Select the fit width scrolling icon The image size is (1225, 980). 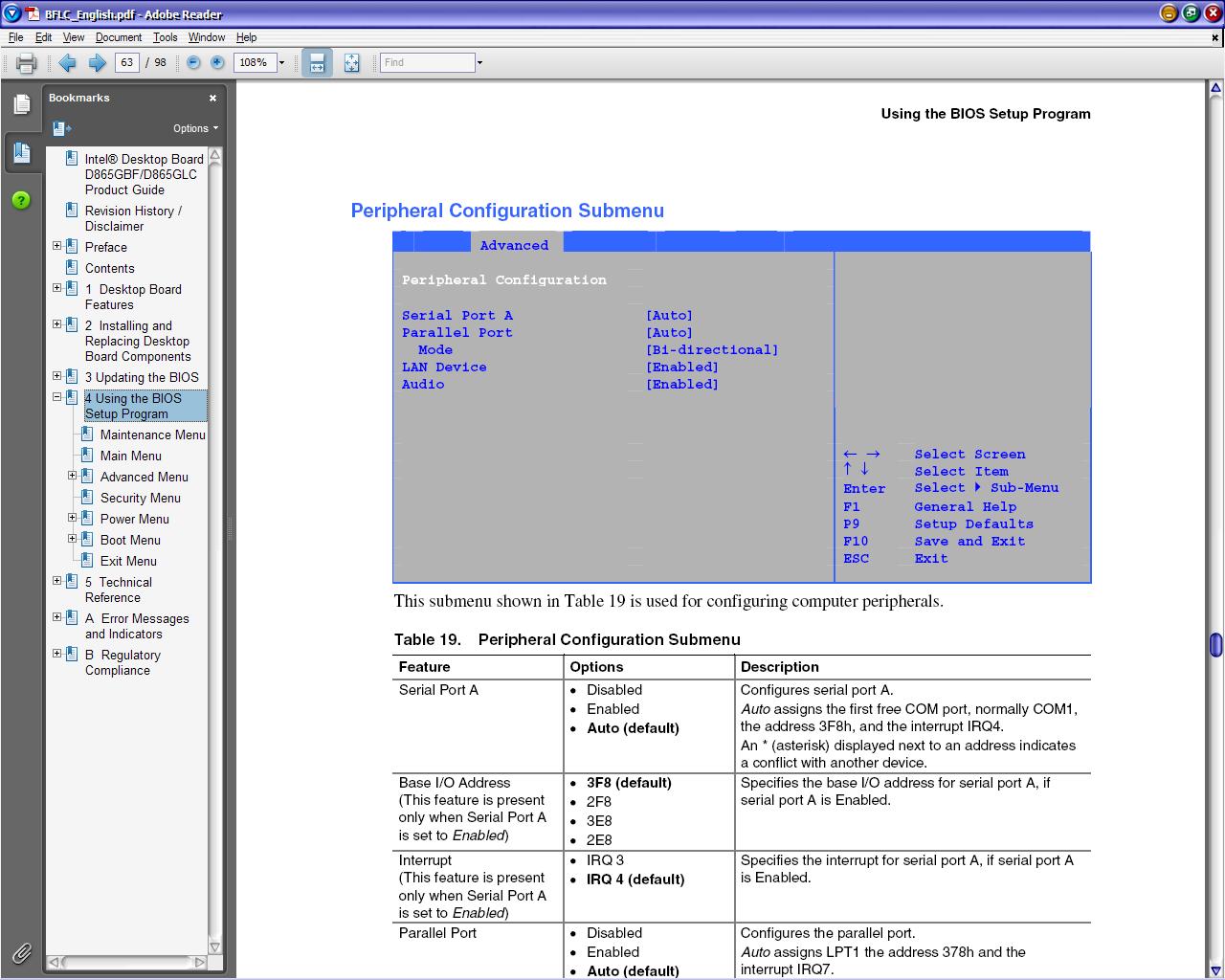[x=317, y=63]
